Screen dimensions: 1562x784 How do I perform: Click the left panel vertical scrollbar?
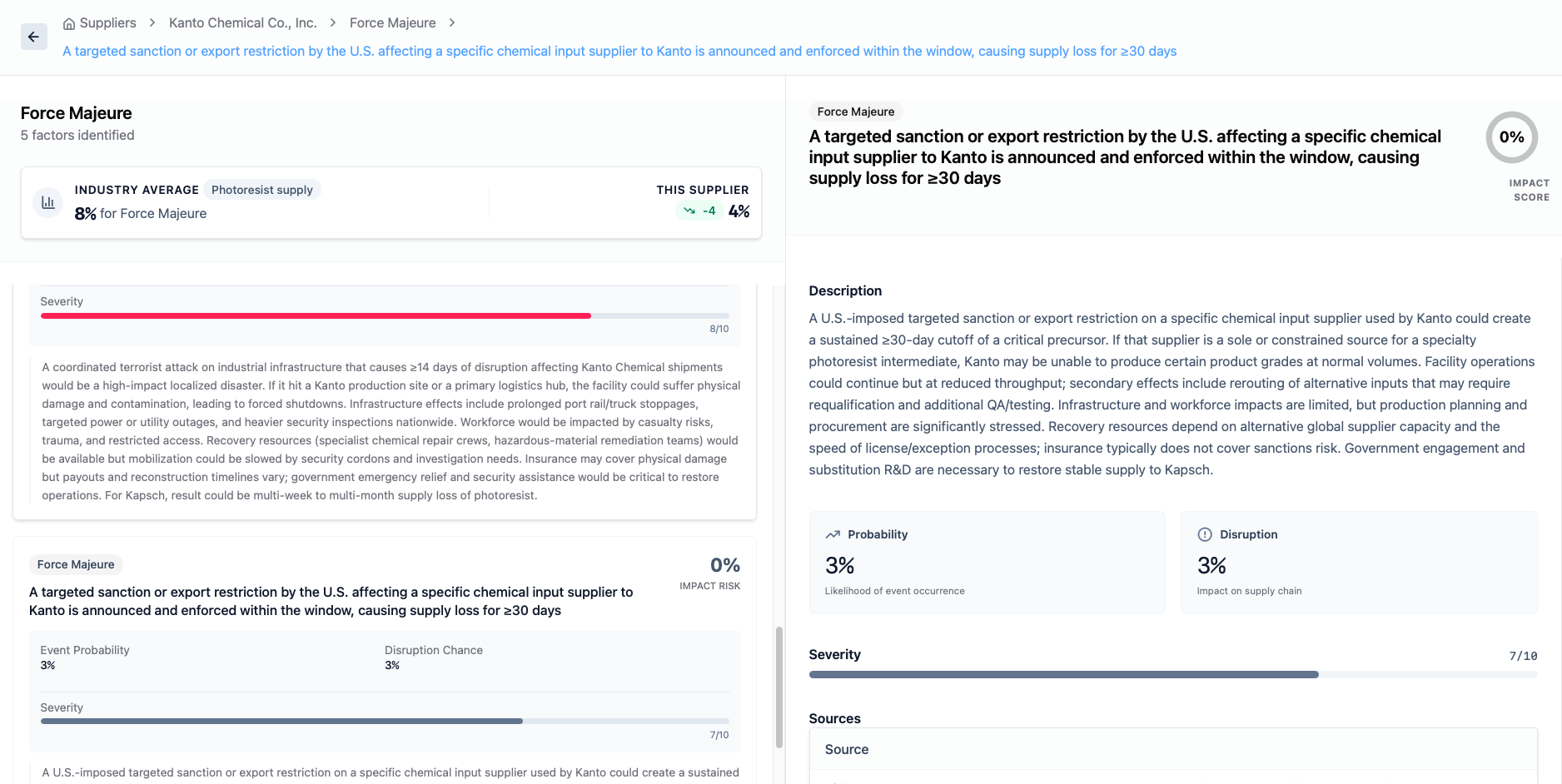(779, 687)
